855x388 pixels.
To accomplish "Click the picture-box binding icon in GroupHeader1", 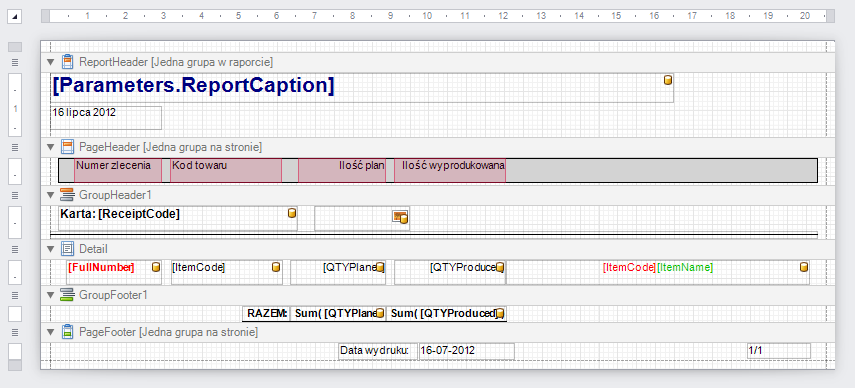I will click(x=401, y=217).
